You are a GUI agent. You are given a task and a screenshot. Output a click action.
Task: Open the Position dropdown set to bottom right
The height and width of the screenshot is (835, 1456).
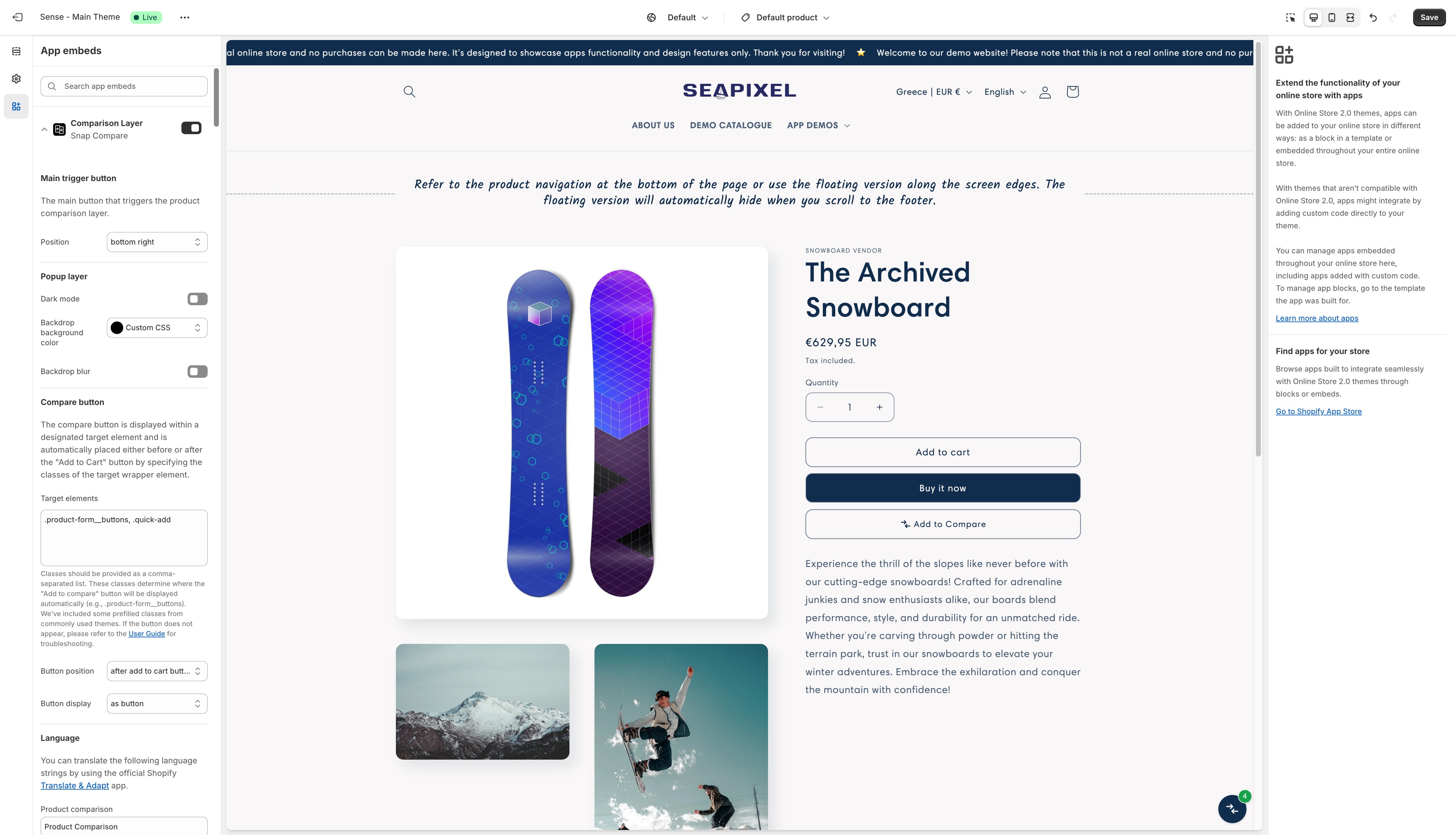coord(157,242)
